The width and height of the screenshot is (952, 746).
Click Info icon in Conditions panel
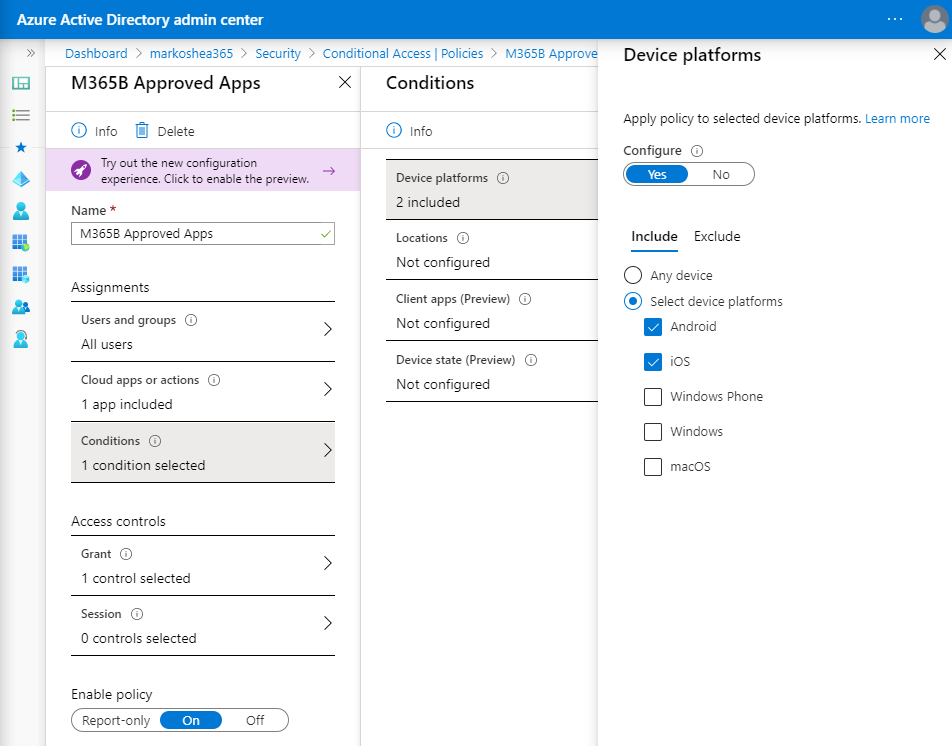point(394,131)
